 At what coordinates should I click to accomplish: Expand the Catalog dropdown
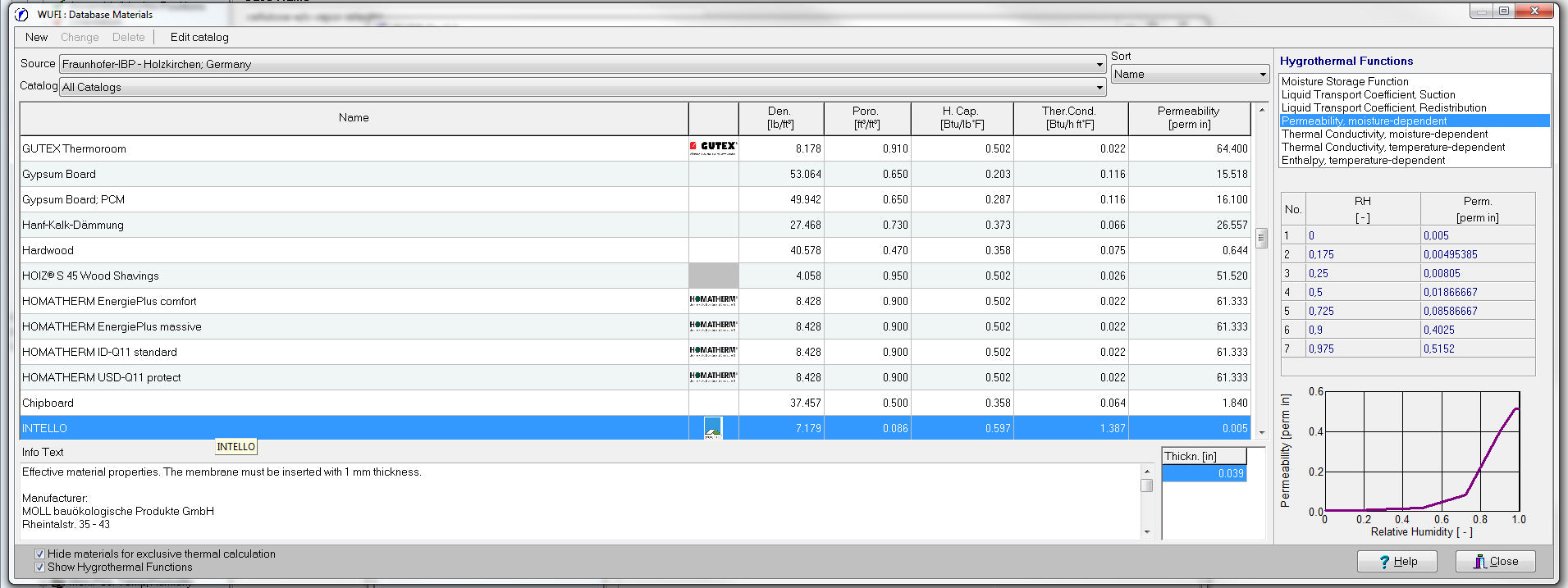(x=1099, y=88)
